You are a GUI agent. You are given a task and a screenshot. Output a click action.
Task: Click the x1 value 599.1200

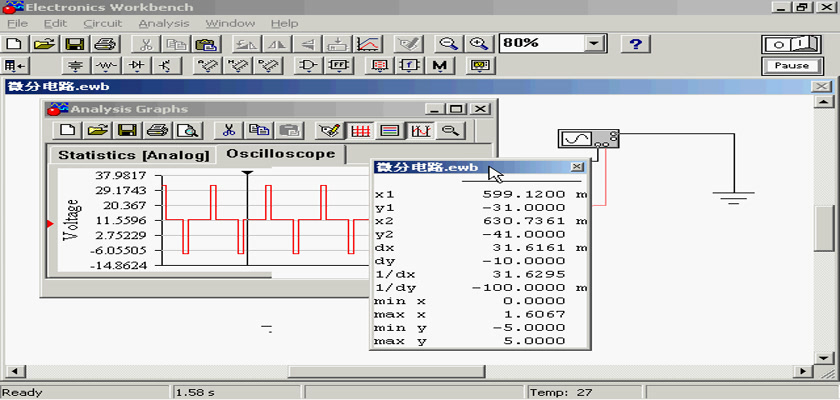[x=524, y=194]
